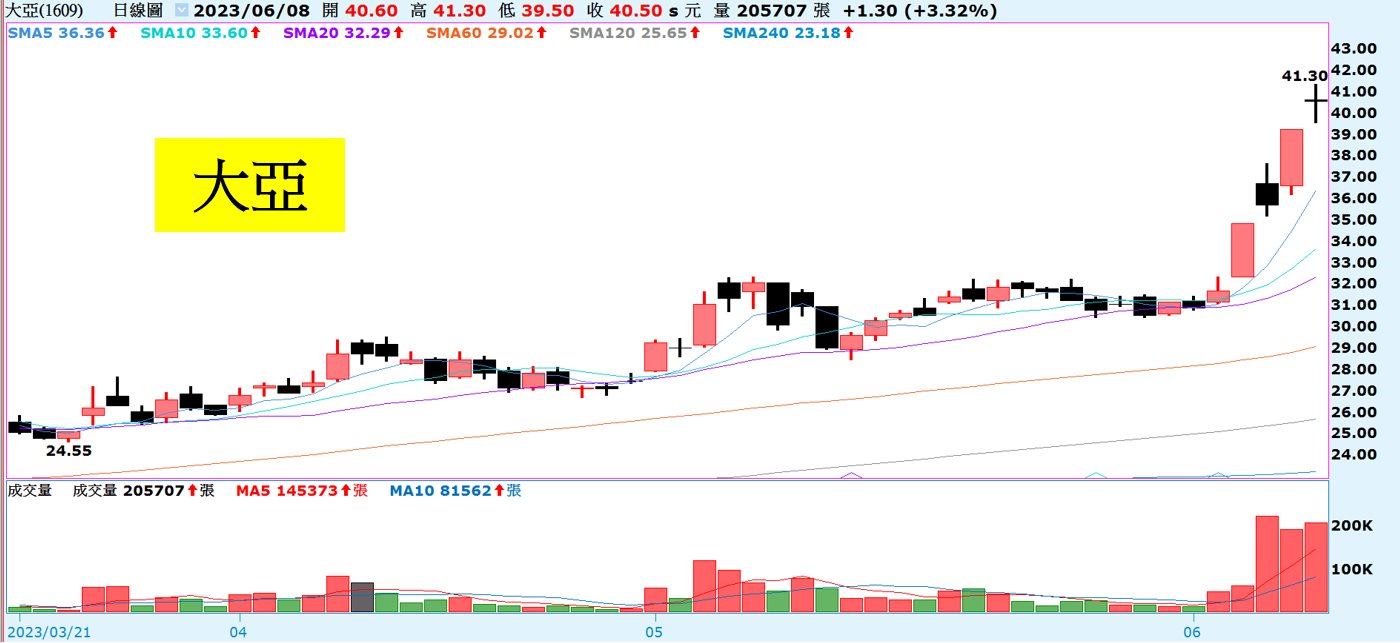Click the tallest red volume bar in June
The height and width of the screenshot is (643, 1400).
[x=1267, y=563]
